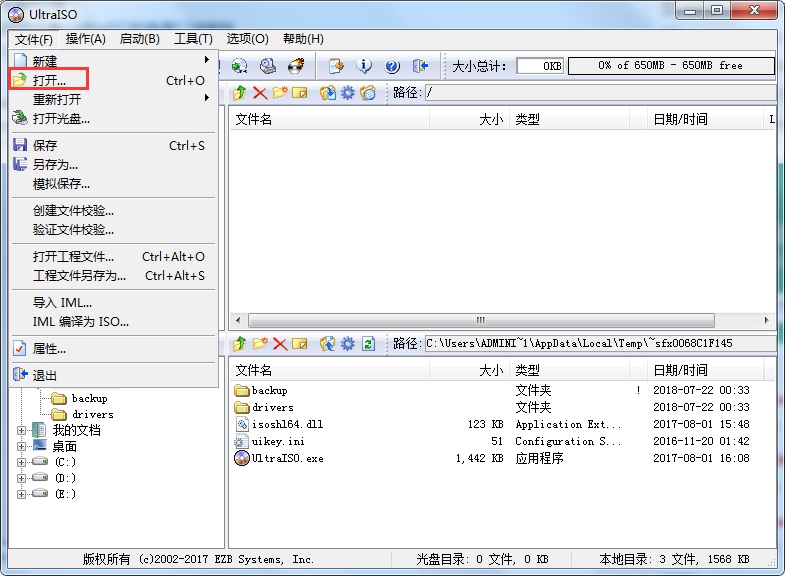Choose 打开... from the File menu
The image size is (785, 576).
coord(113,80)
